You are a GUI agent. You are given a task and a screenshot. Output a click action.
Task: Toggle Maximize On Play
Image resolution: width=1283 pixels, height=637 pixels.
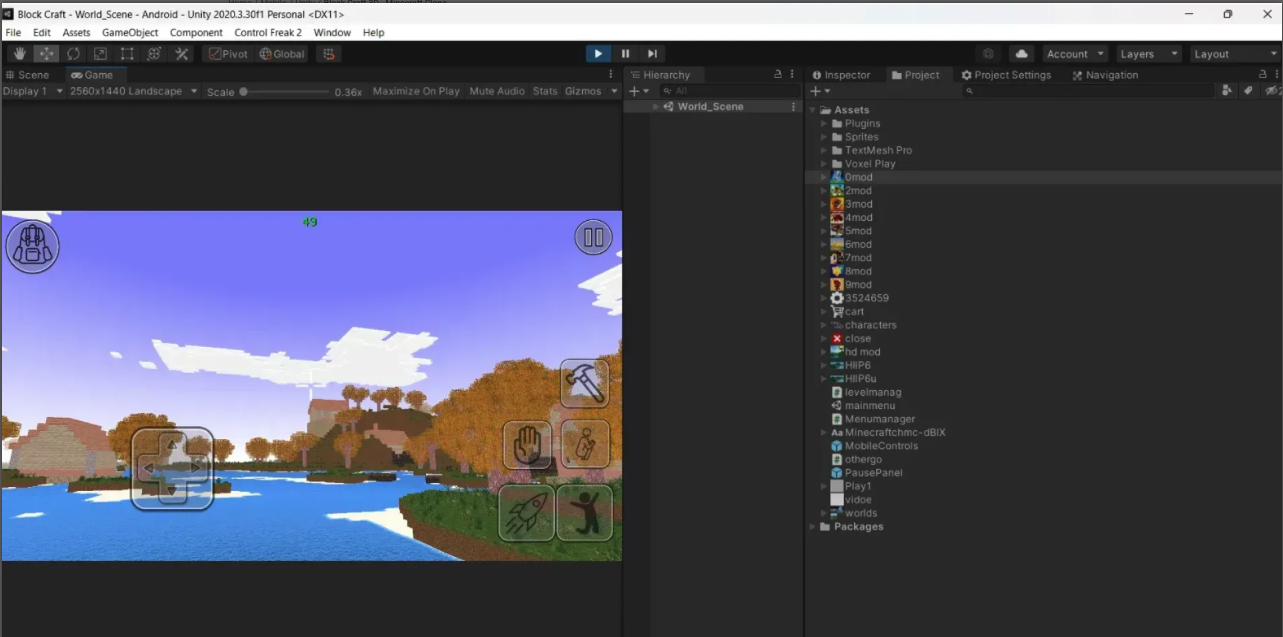(x=416, y=91)
